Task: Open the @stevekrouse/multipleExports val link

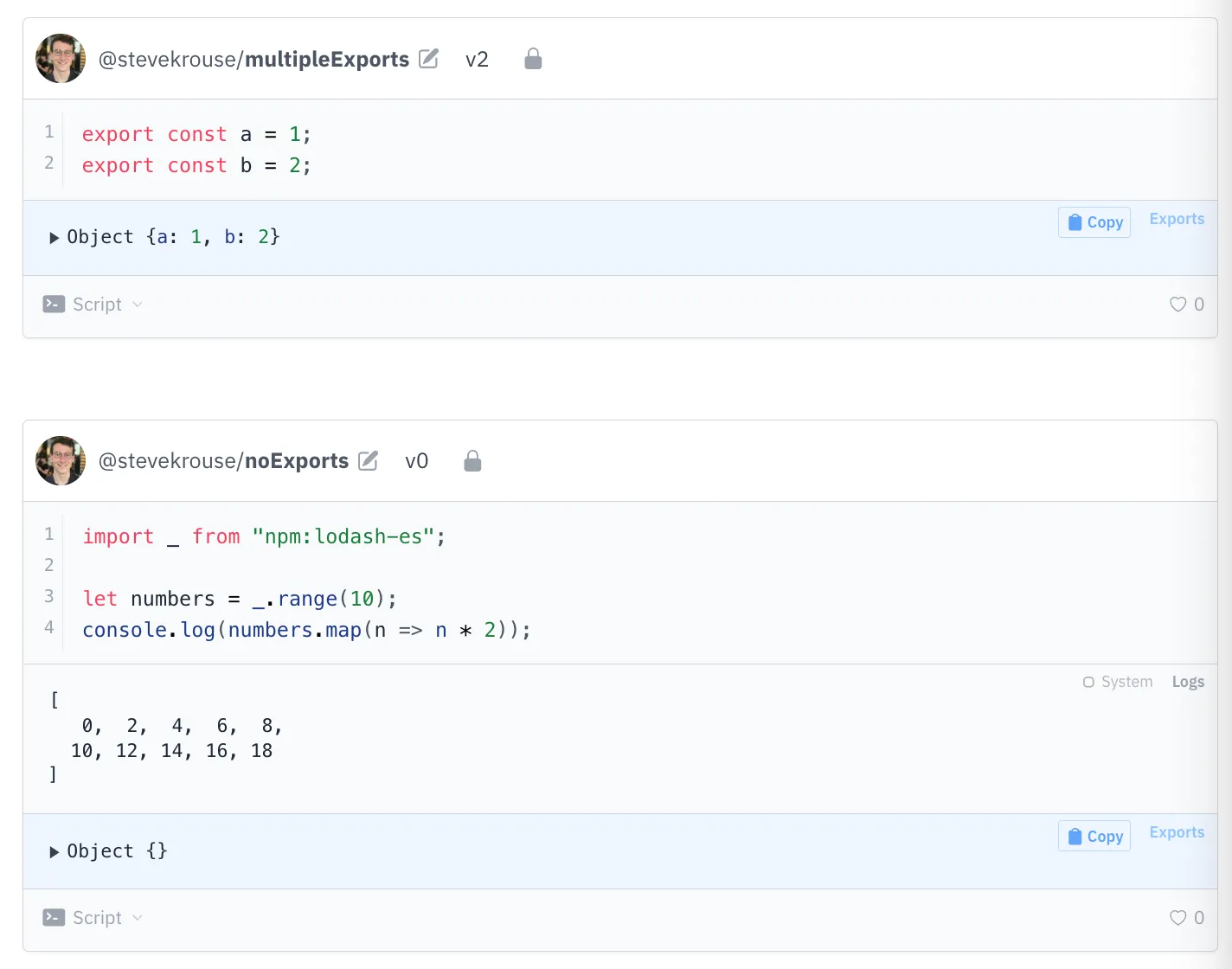Action: [x=253, y=59]
